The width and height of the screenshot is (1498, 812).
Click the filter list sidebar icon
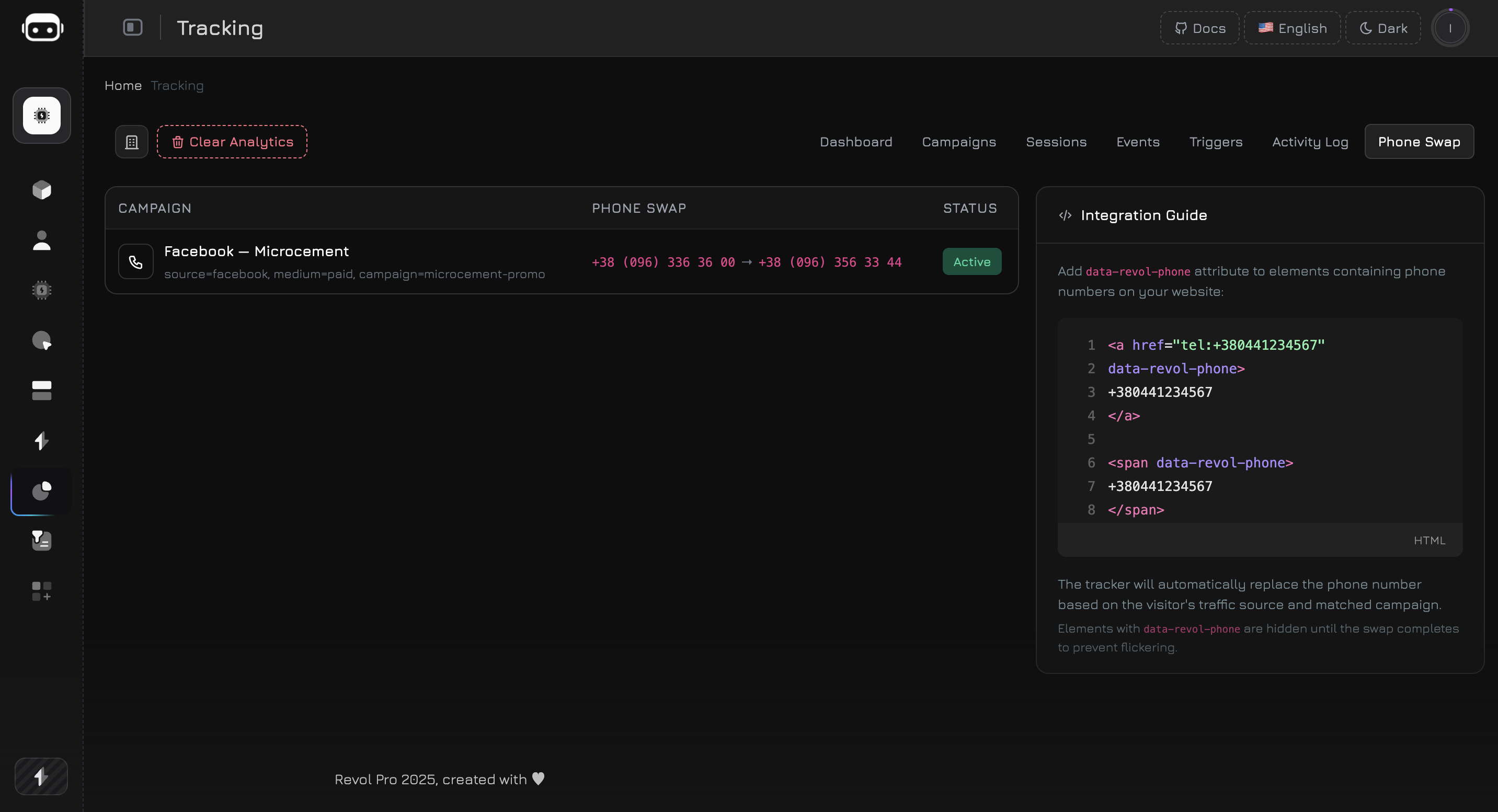(x=42, y=541)
